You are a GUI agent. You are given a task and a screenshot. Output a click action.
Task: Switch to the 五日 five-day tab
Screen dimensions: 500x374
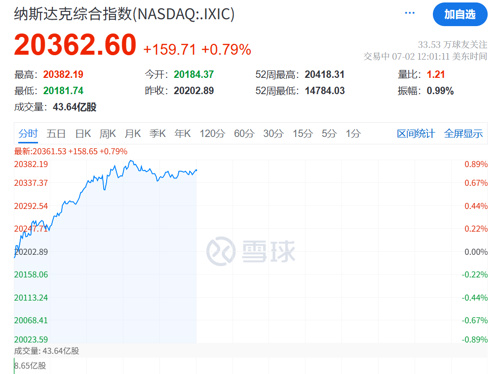tap(56, 134)
